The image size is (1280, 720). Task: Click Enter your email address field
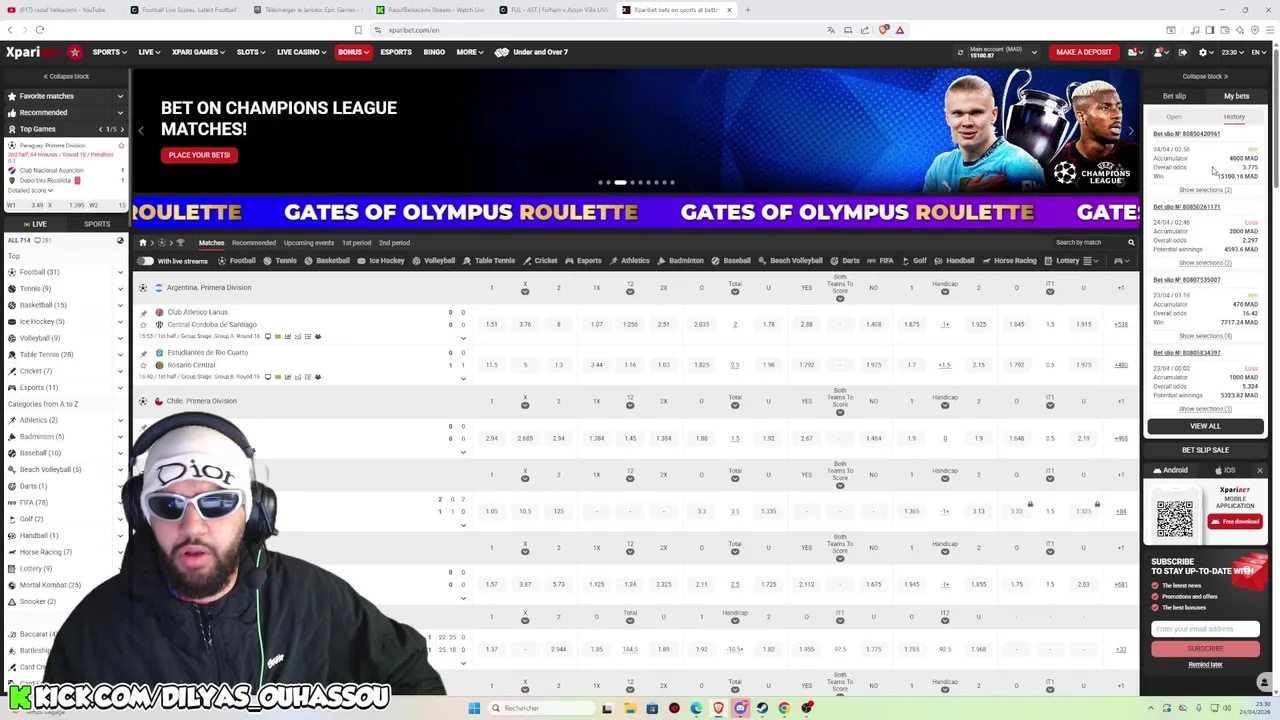pyautogui.click(x=1205, y=629)
